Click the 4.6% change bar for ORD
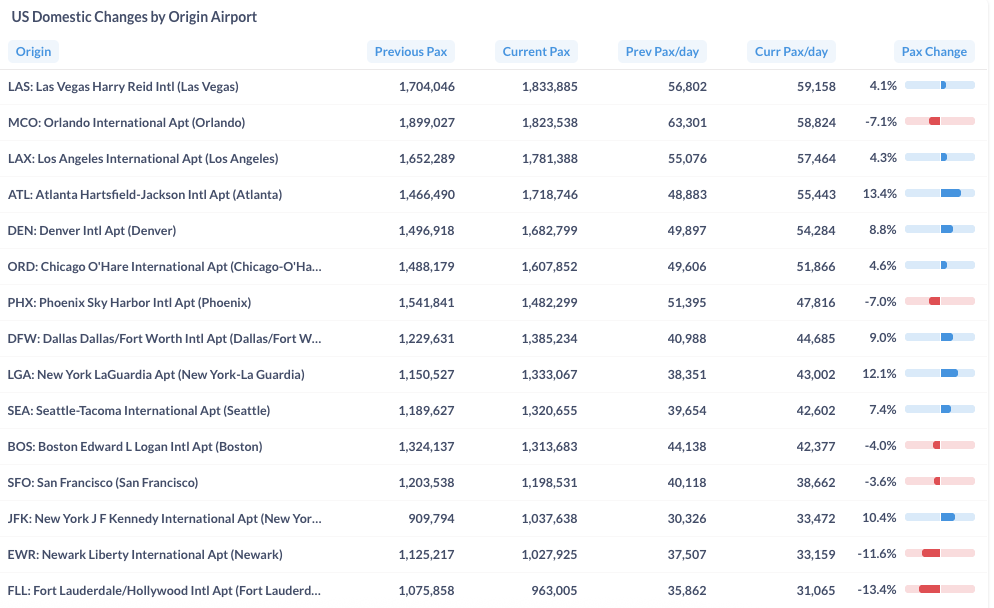The height and width of the screenshot is (608, 994). point(939,266)
